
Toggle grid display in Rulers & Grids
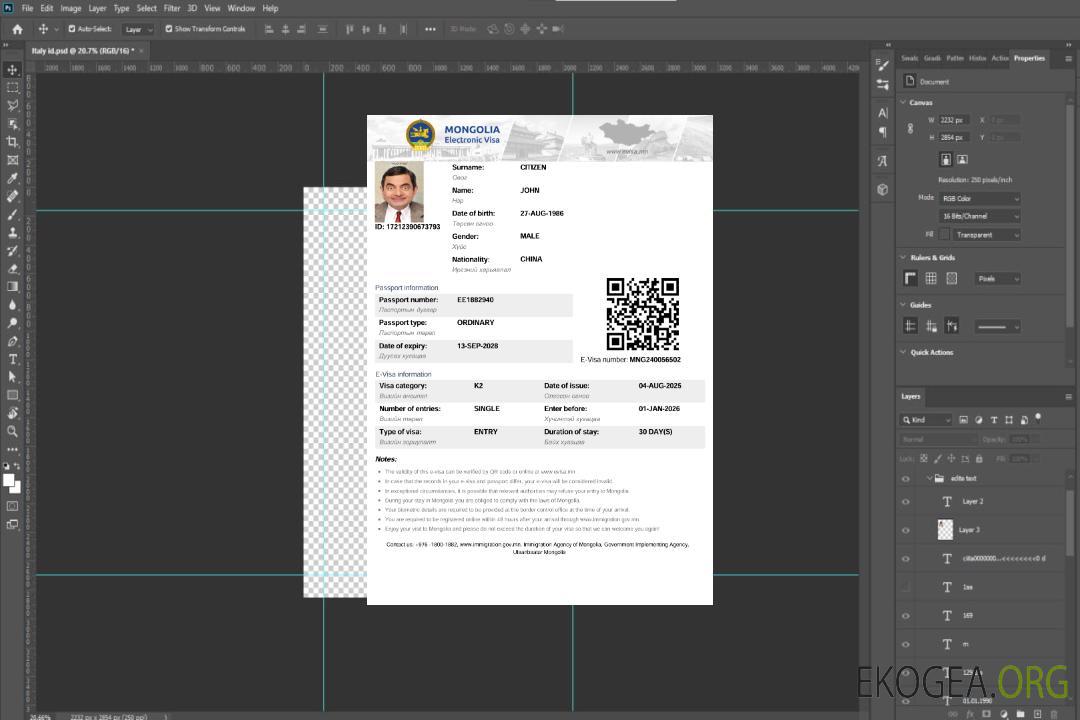[931, 278]
